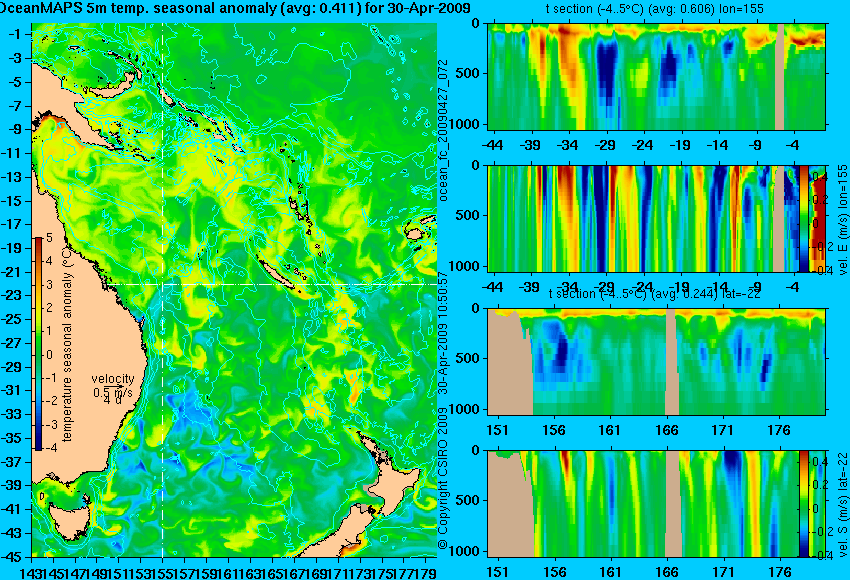Click 156 under the lat=-22 temperature section
Screen dimensions: 850x580
coord(554,430)
